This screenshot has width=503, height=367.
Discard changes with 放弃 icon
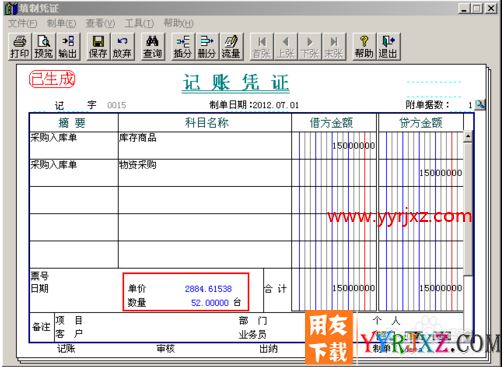(122, 46)
